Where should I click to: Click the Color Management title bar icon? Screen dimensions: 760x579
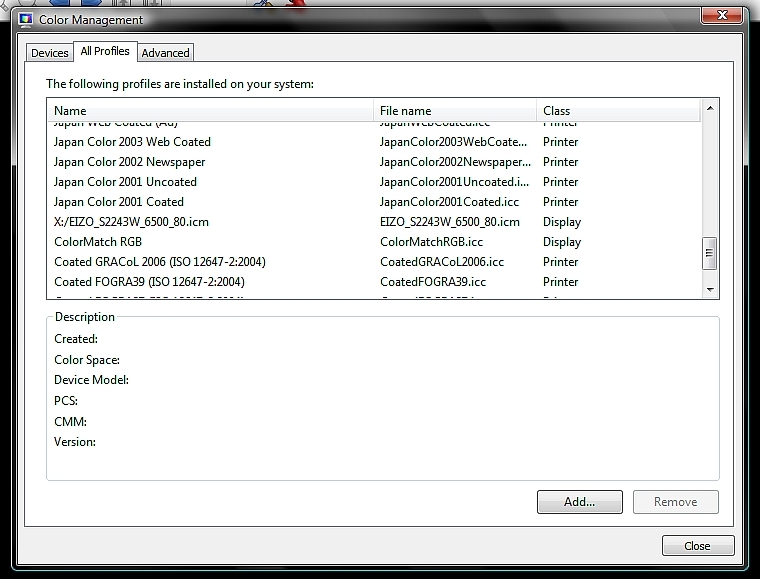(x=25, y=20)
